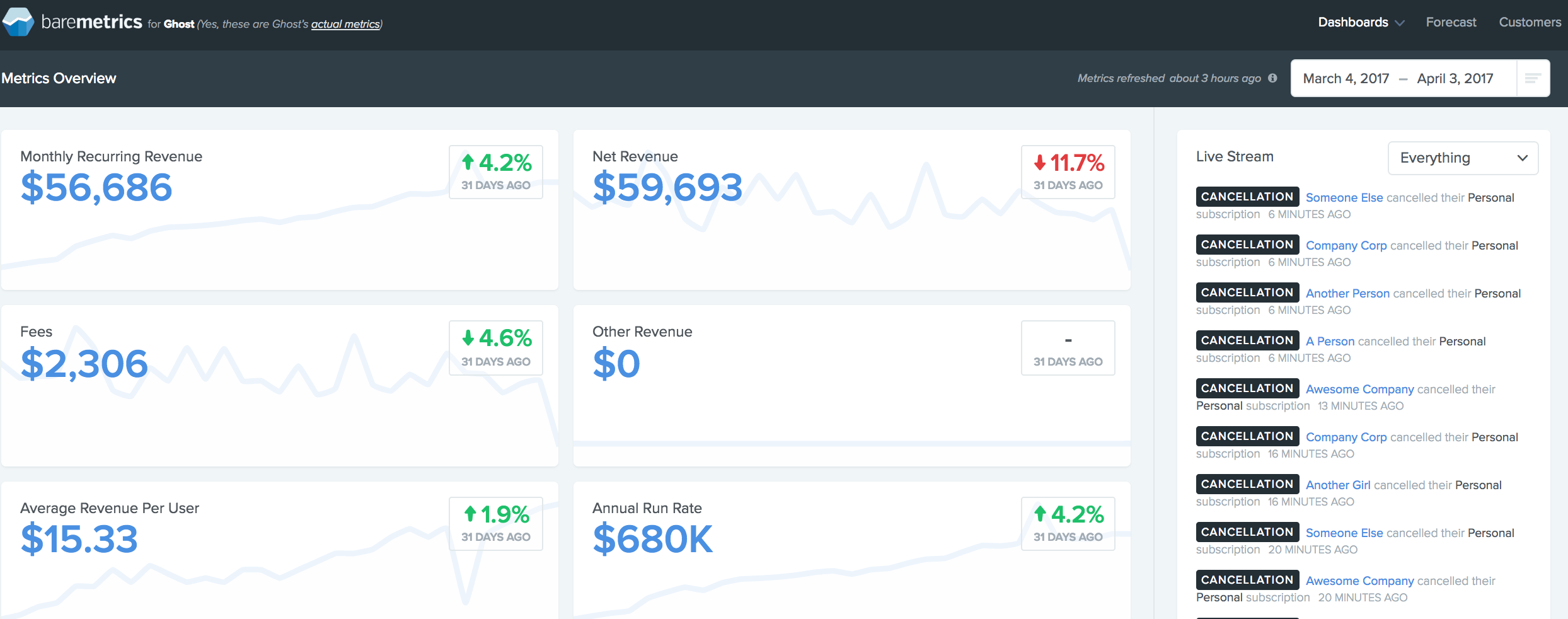Click the 4.6% change badge on Fees
This screenshot has height=619, width=1568.
(x=496, y=348)
